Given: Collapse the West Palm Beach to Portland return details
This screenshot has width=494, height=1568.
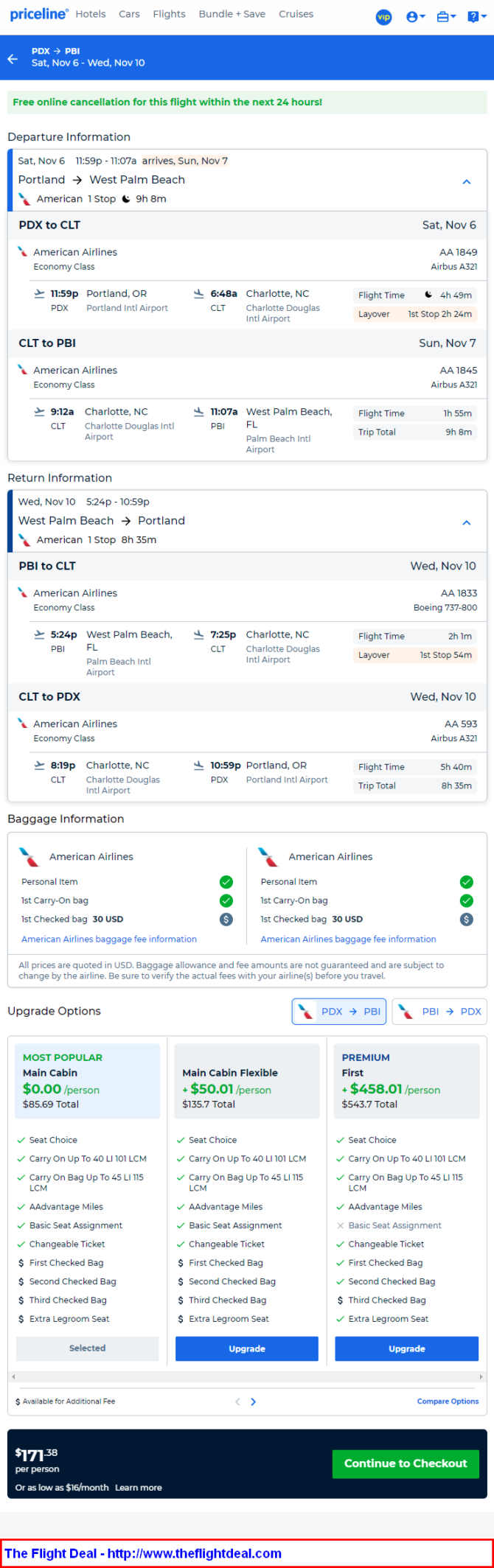Looking at the screenshot, I should click(466, 522).
